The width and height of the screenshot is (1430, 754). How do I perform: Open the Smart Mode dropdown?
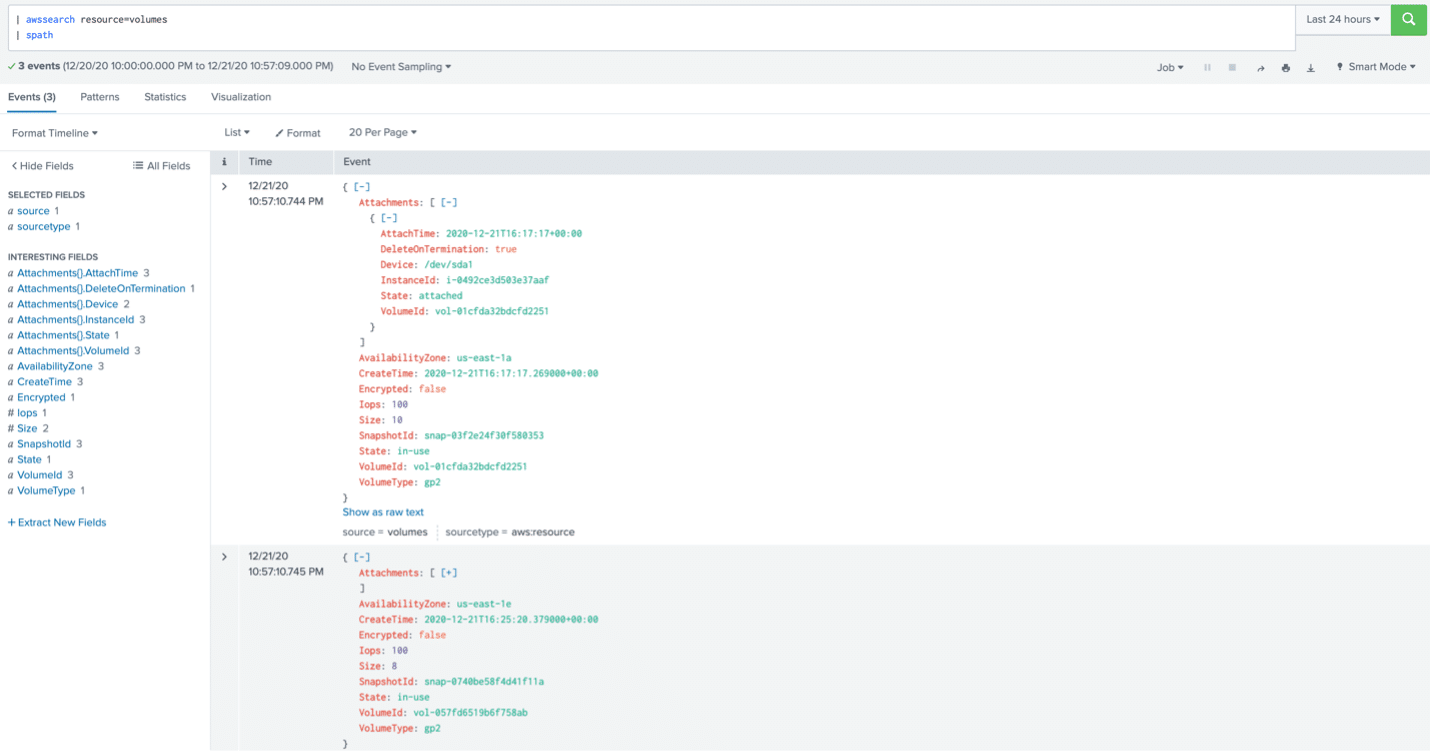coord(1376,67)
